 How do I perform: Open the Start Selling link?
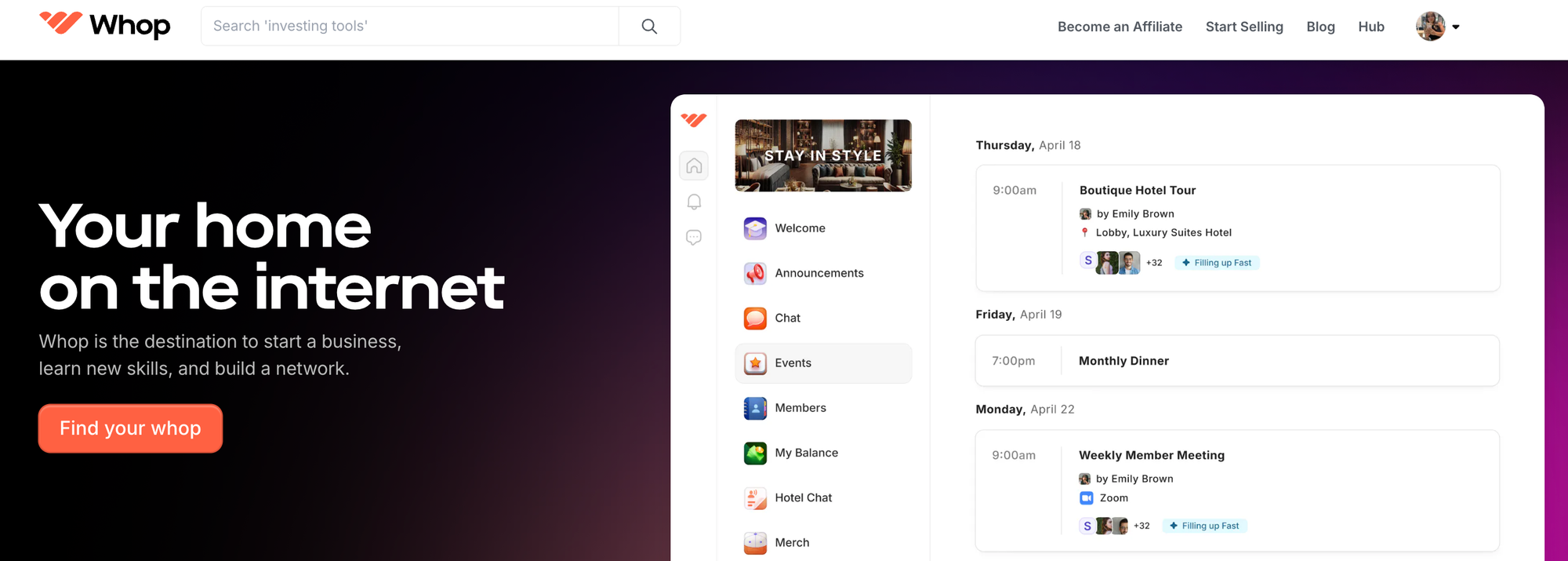pyautogui.click(x=1244, y=27)
